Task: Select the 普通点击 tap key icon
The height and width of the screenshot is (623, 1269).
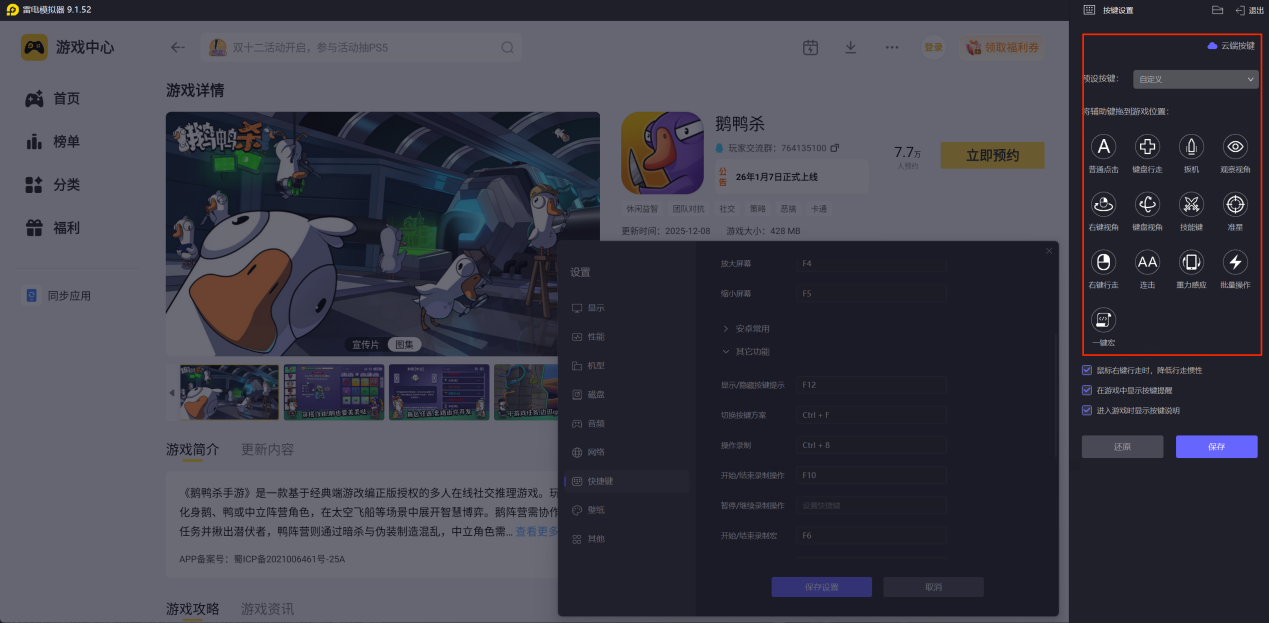Action: (1103, 147)
